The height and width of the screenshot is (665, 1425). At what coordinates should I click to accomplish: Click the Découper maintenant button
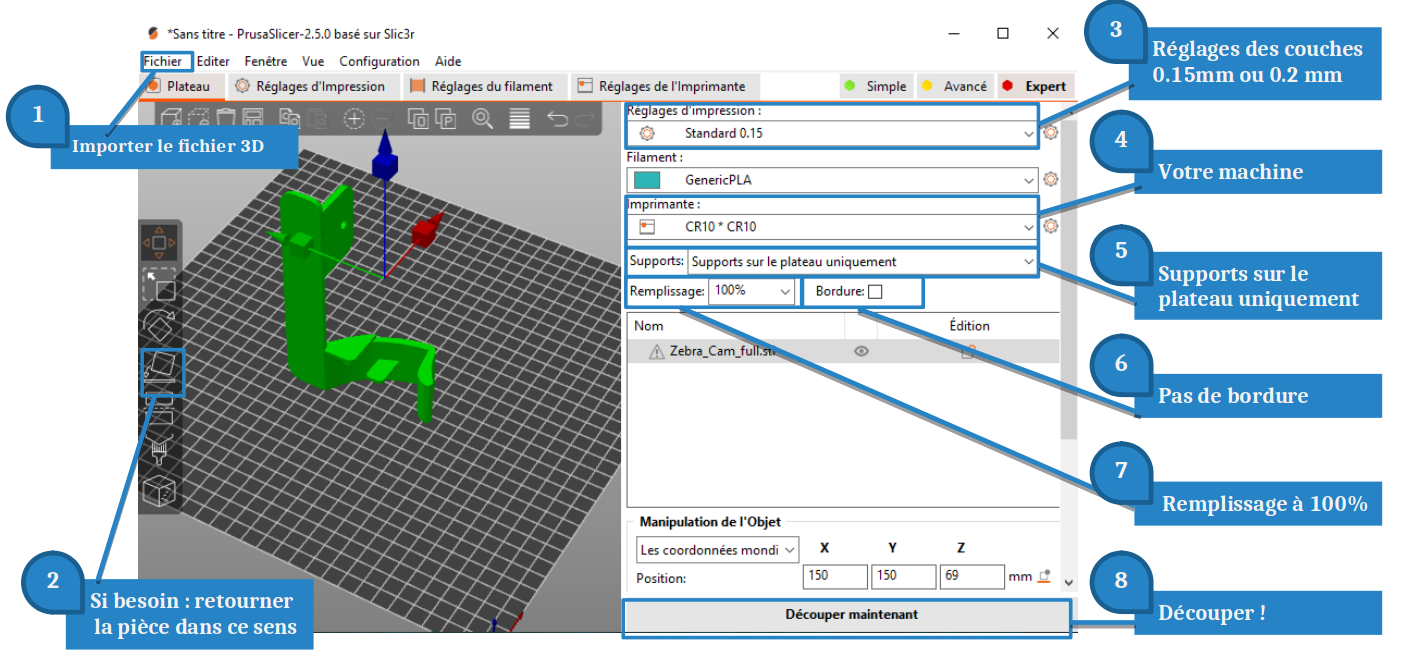click(x=850, y=615)
